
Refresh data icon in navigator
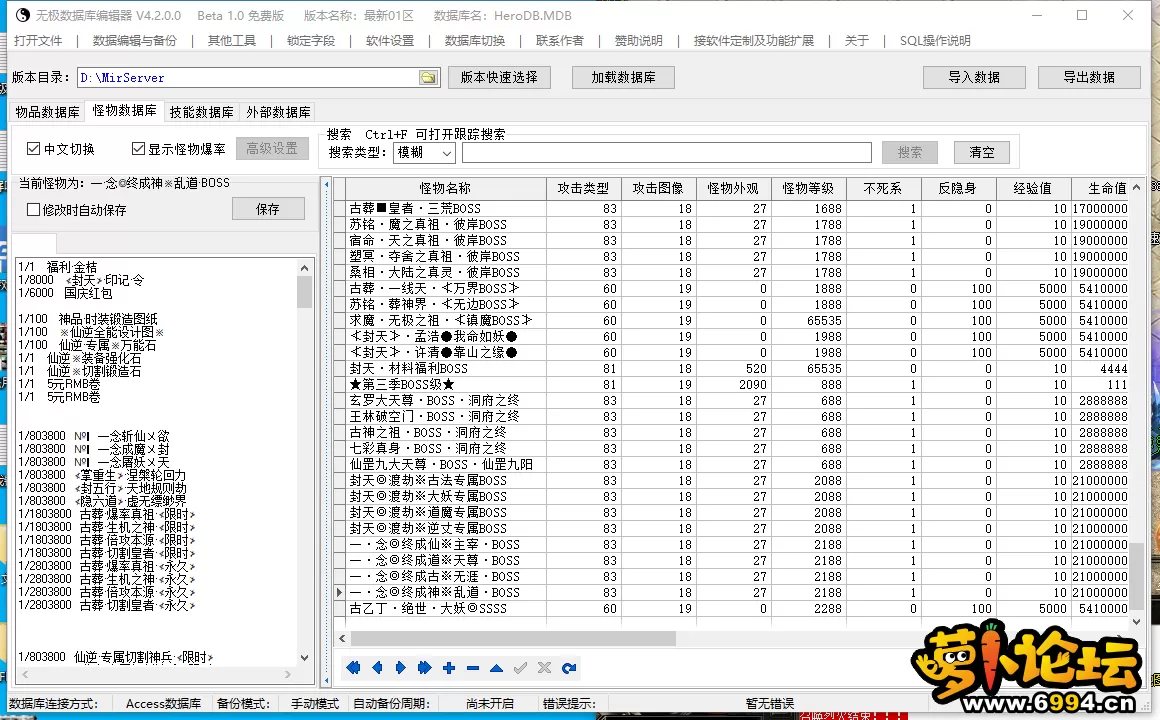tap(569, 668)
